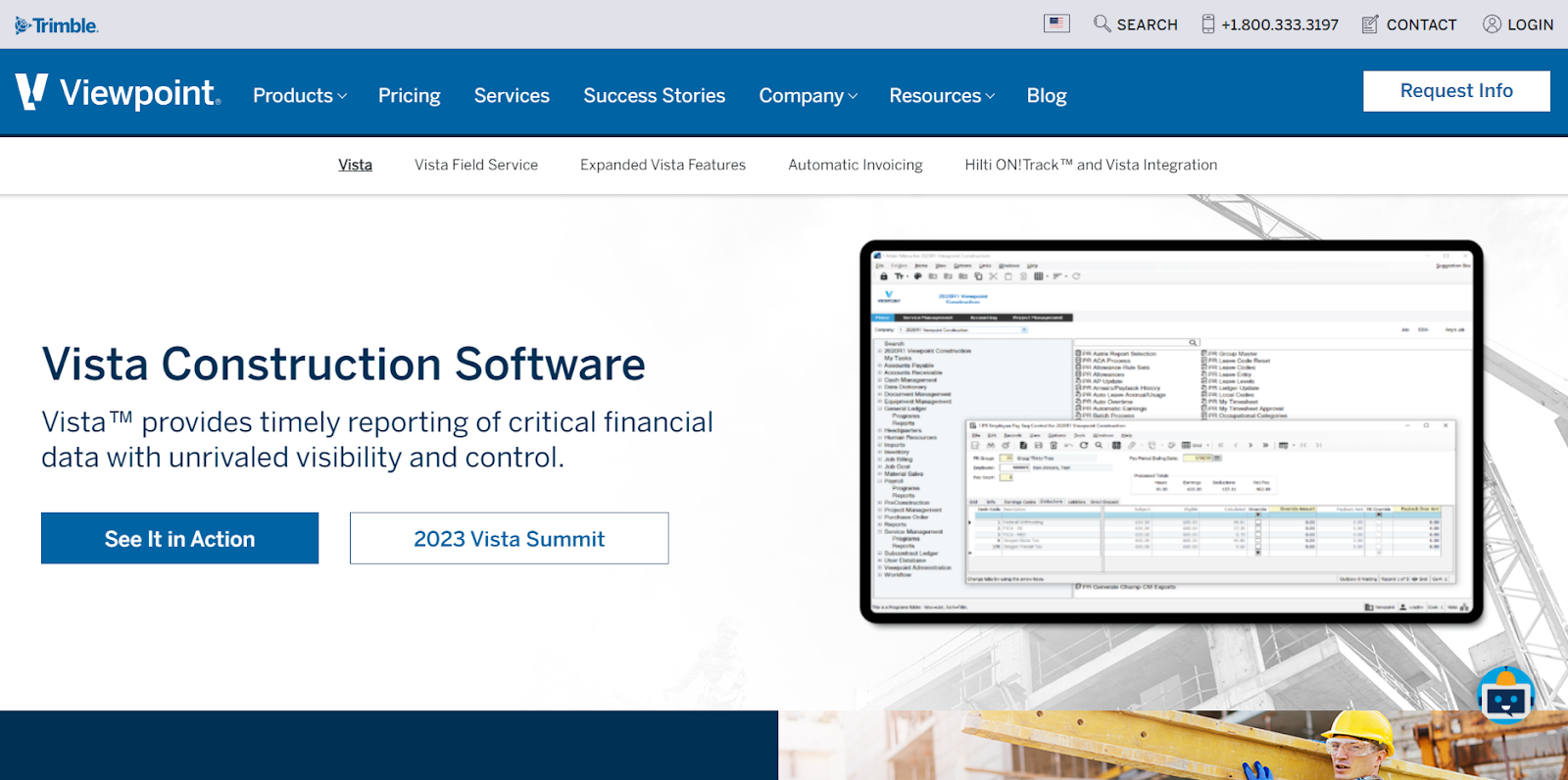Screen dimensions: 1568x780
Task: Open the chatbot assistant icon
Action: (1505, 695)
